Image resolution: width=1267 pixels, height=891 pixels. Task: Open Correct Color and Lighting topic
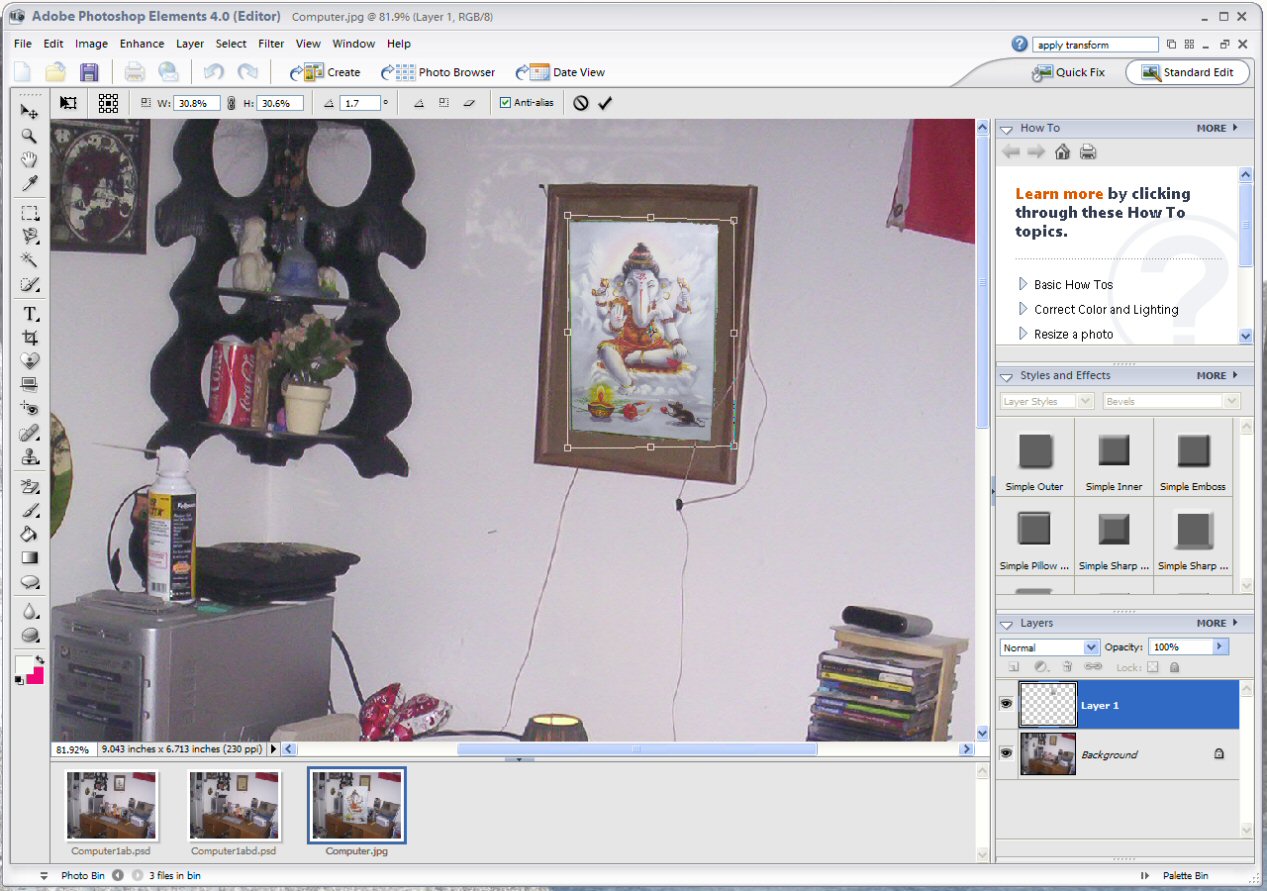pos(1106,310)
